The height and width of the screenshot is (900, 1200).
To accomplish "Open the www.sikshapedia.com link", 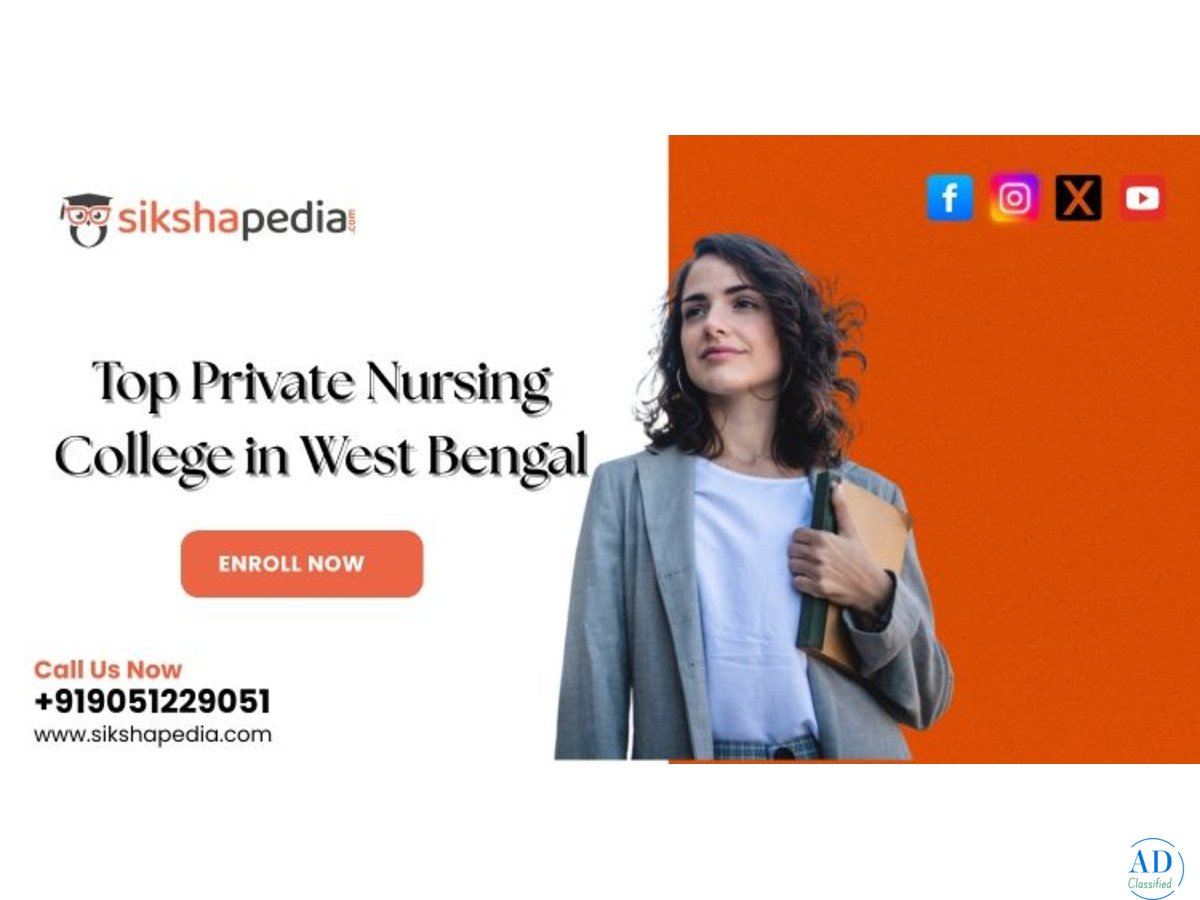I will (x=153, y=735).
